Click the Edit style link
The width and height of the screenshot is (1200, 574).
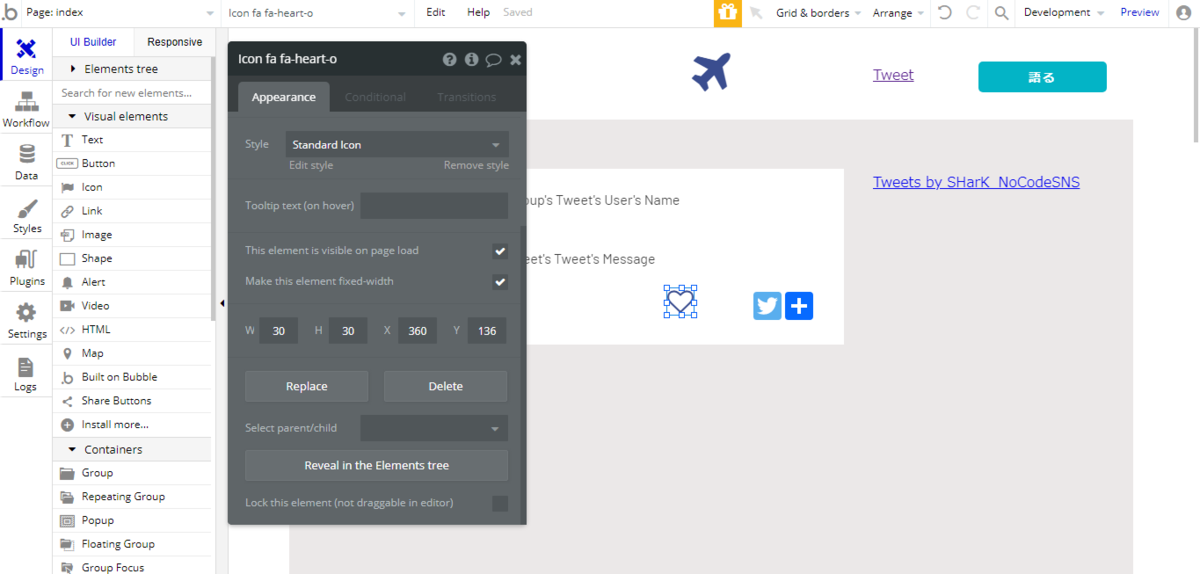(311, 166)
